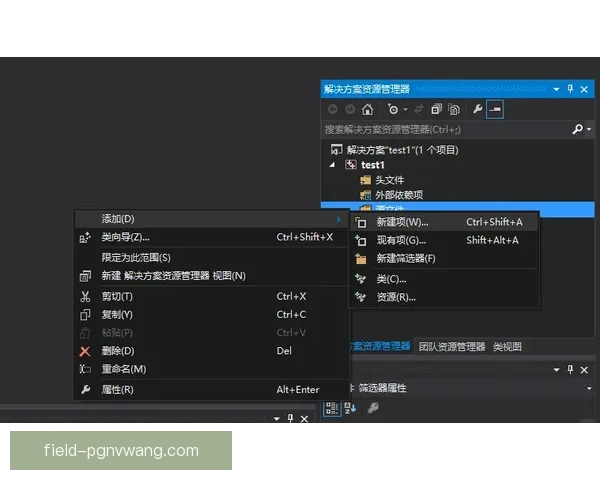Image resolution: width=600 pixels, height=480 pixels.
Task: Switch to 类视图 tab
Action: coord(507,347)
